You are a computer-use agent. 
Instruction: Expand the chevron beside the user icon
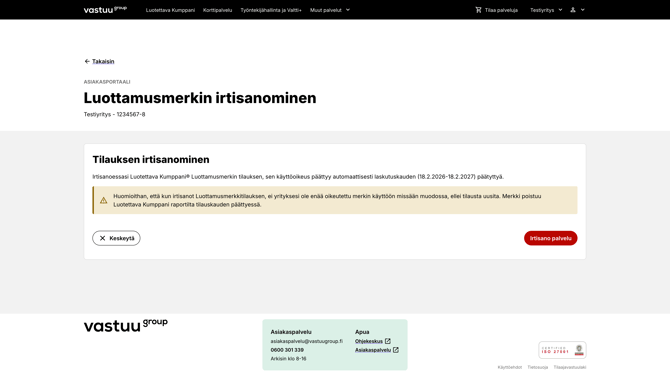[x=582, y=10]
